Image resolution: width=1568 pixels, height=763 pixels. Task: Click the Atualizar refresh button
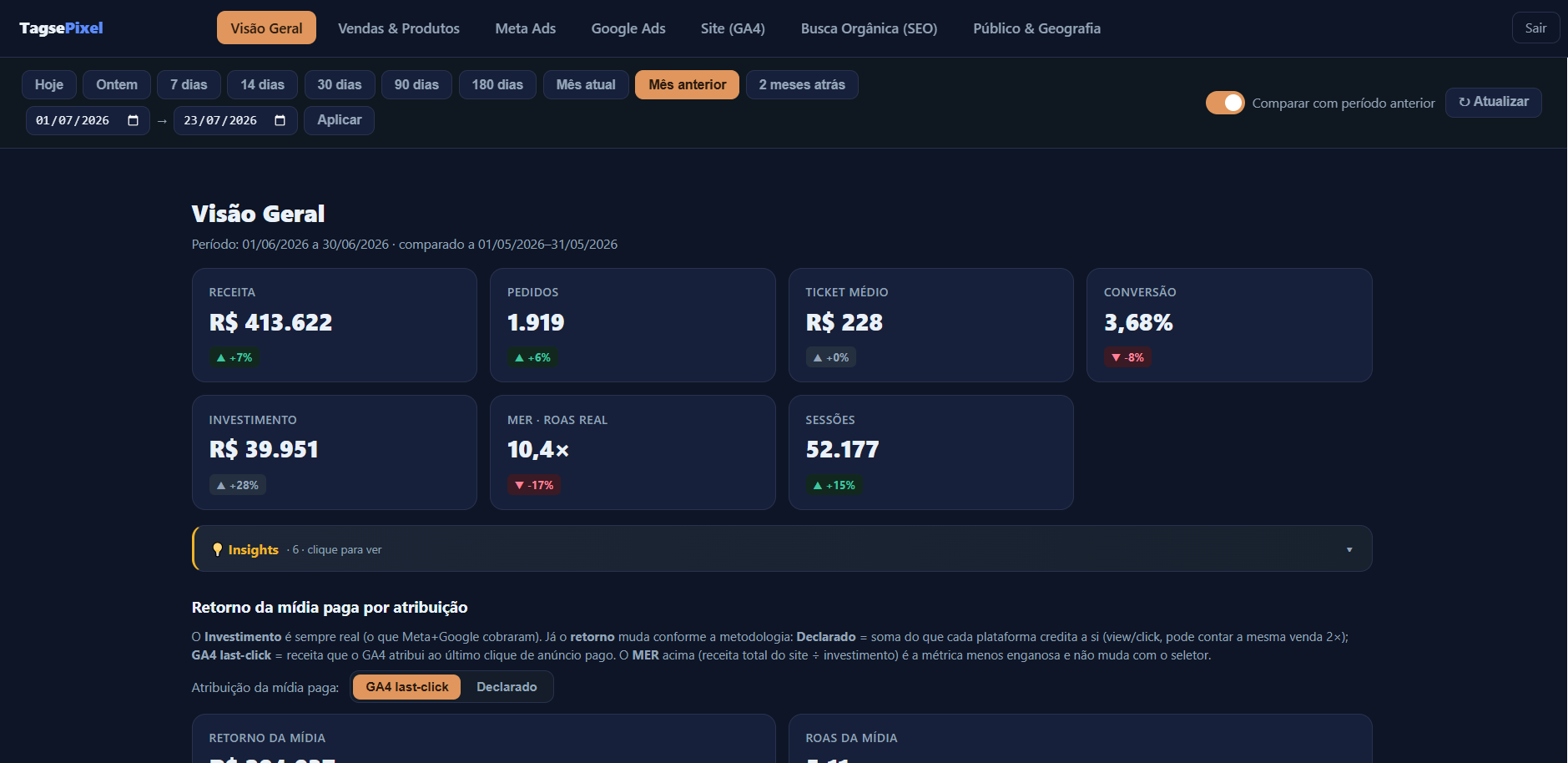1494,102
